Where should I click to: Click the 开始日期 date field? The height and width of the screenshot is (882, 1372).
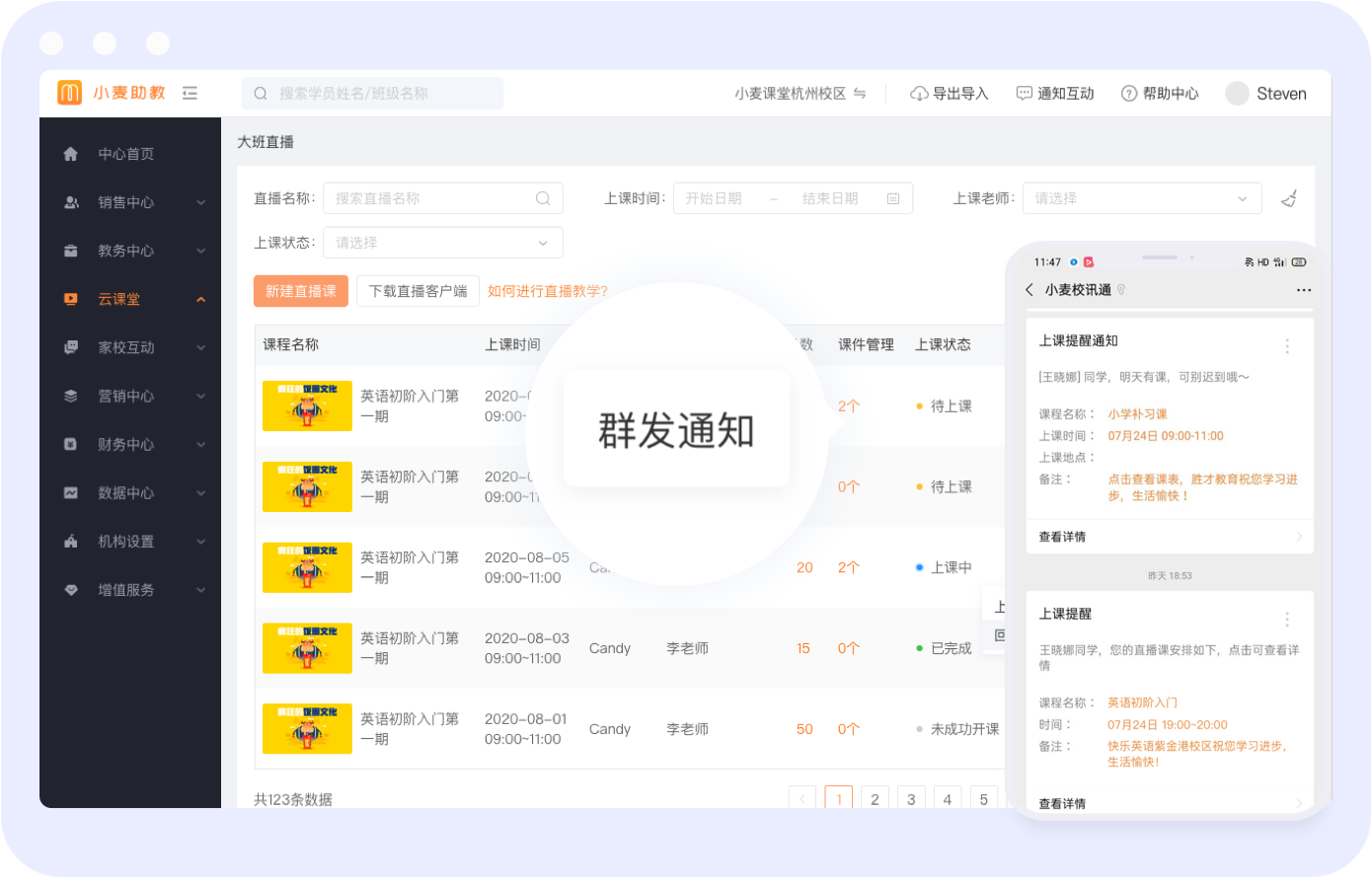(714, 198)
